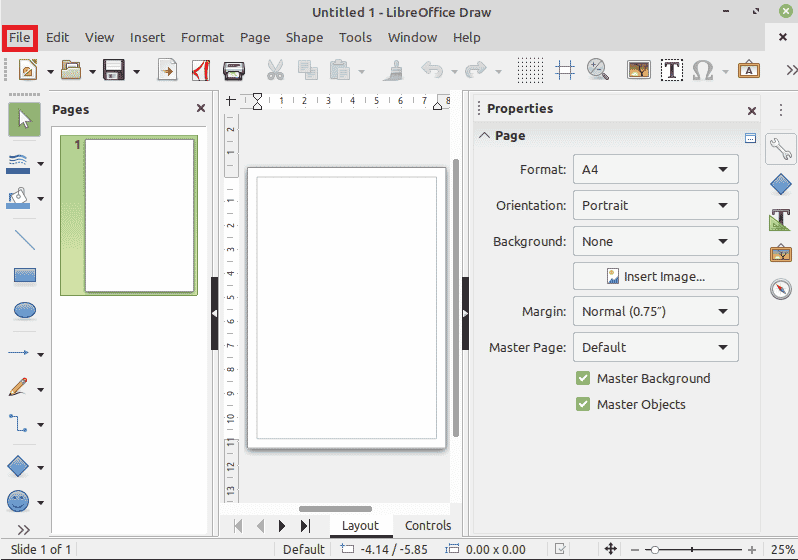Click the zoom slider handle
The height and width of the screenshot is (560, 798).
(655, 550)
